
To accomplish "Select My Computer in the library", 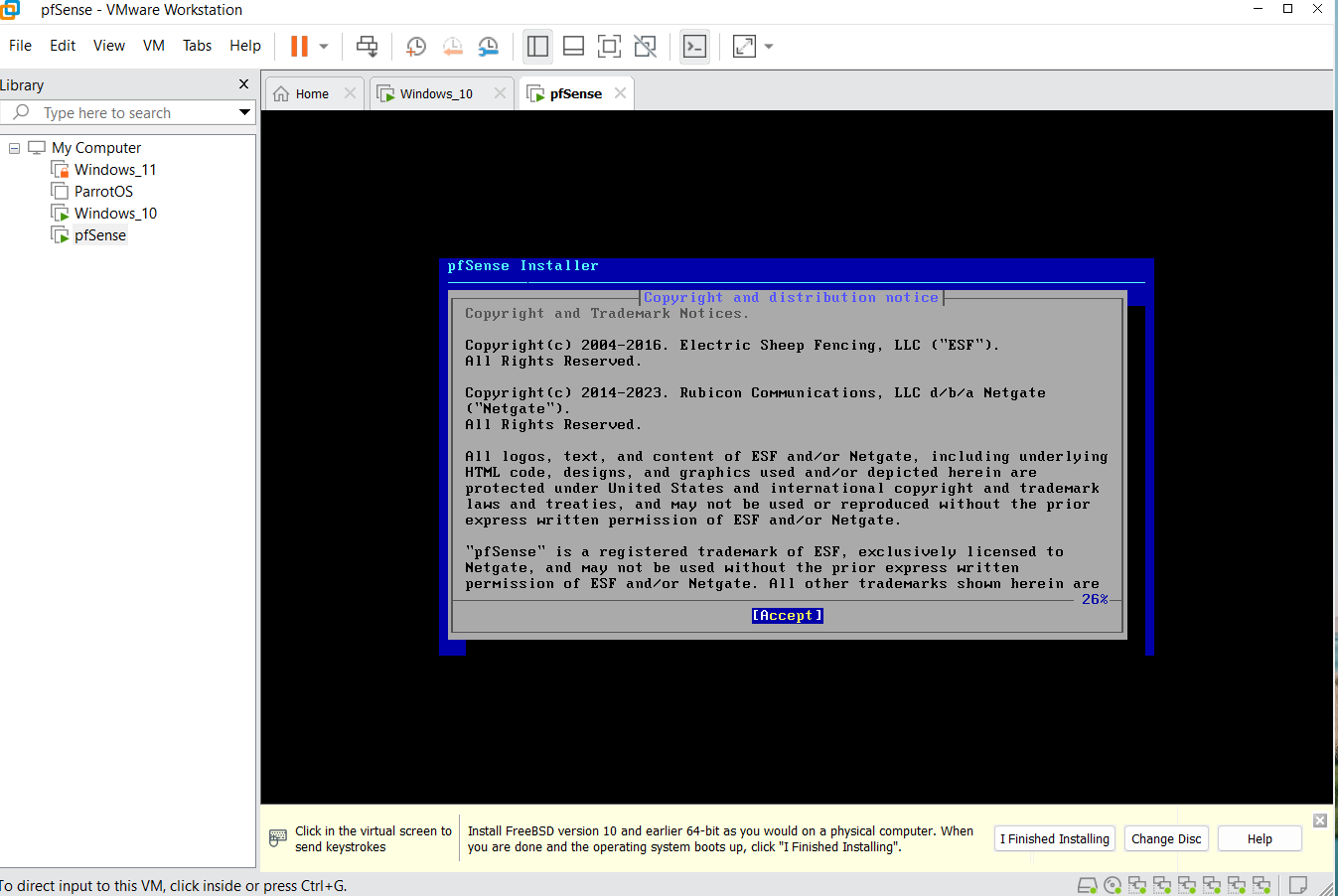I will tap(96, 148).
